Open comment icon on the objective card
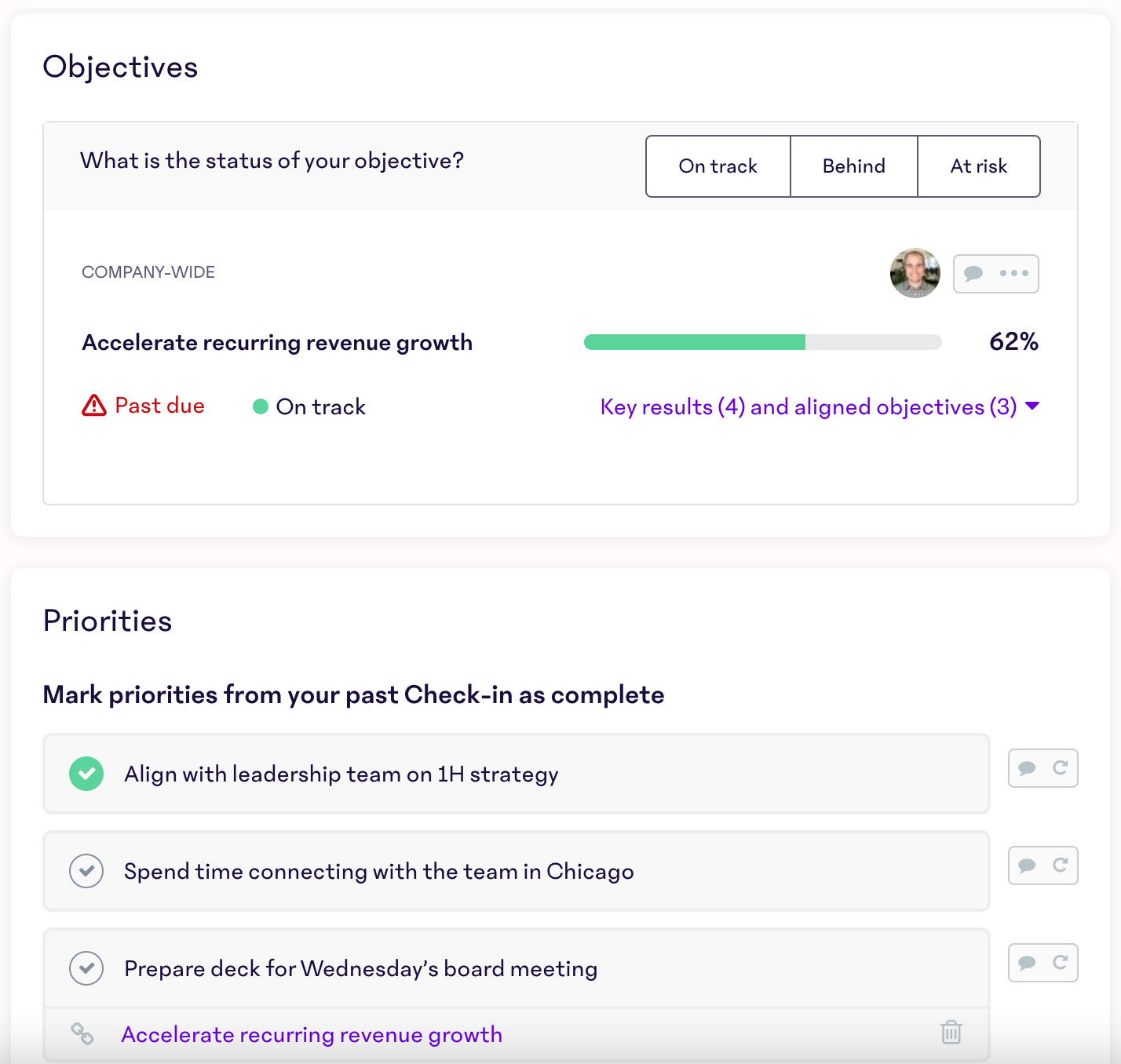Viewport: 1121px width, 1064px height. [974, 274]
